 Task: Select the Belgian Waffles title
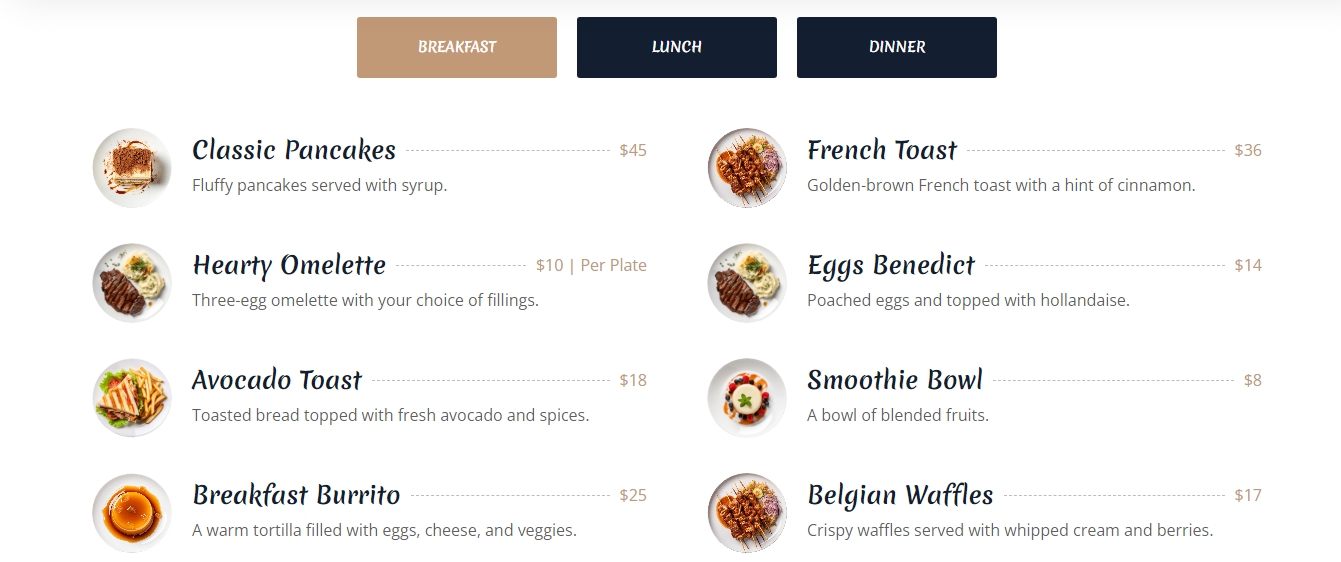(900, 495)
